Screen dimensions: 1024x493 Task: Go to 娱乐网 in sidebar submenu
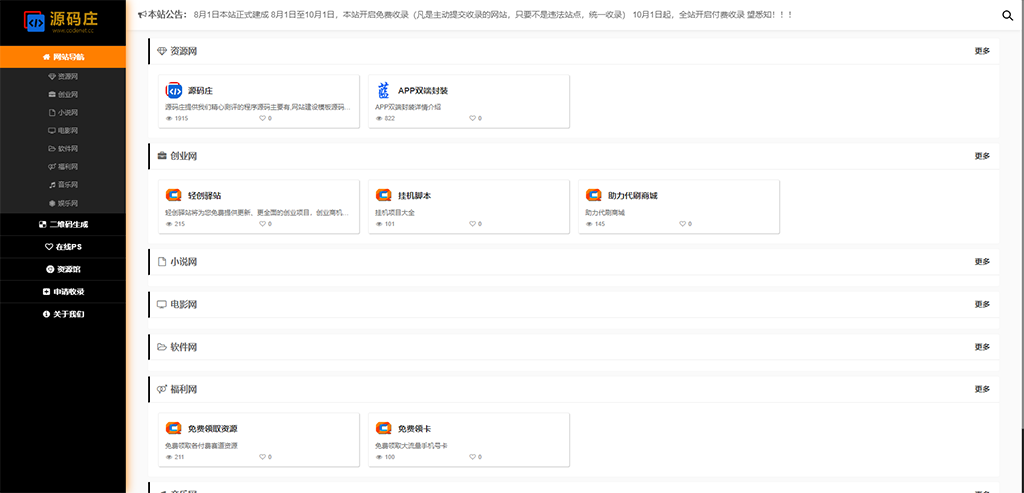pos(63,203)
